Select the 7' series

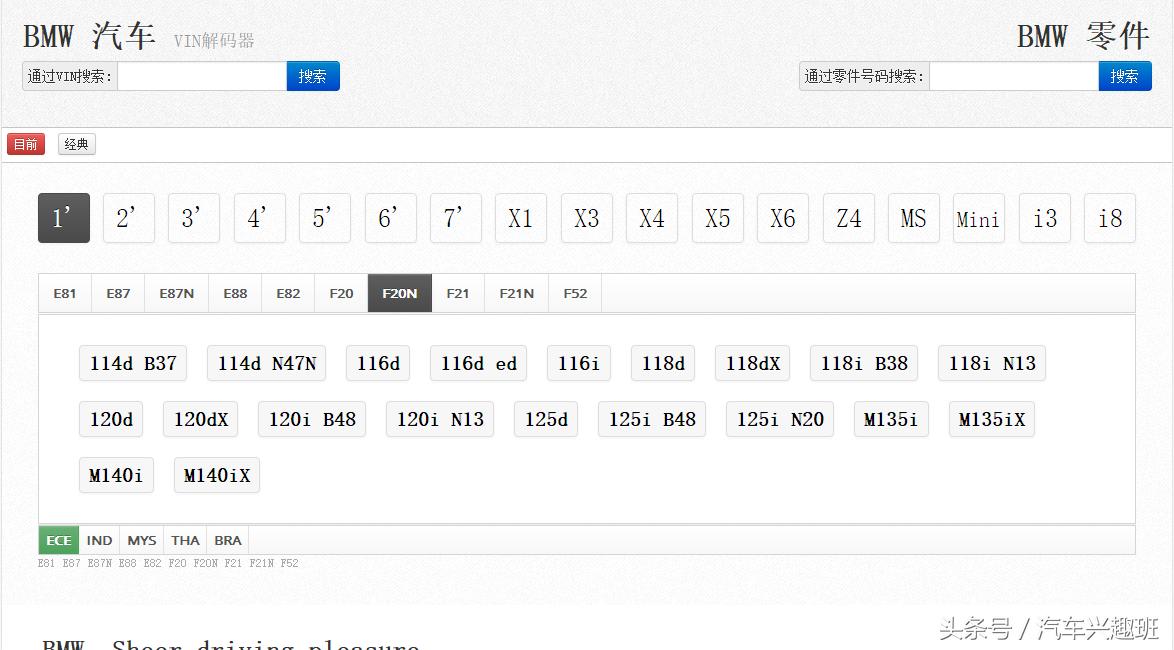(x=456, y=218)
